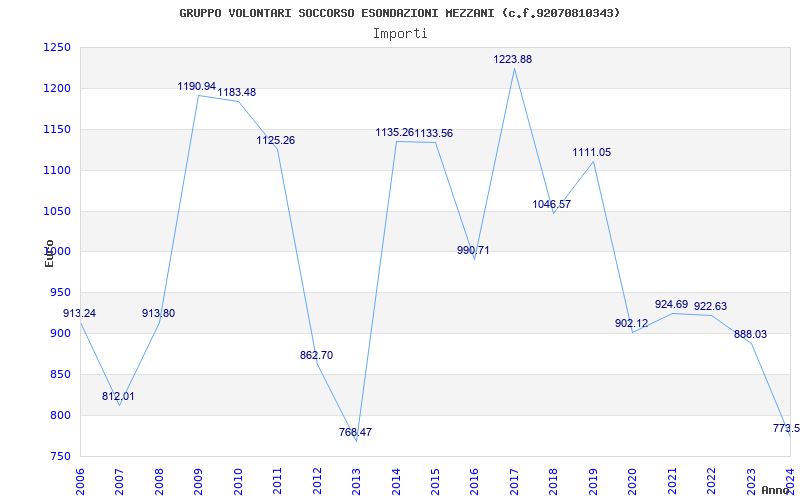Select the 1183.48 data label

click(x=237, y=92)
